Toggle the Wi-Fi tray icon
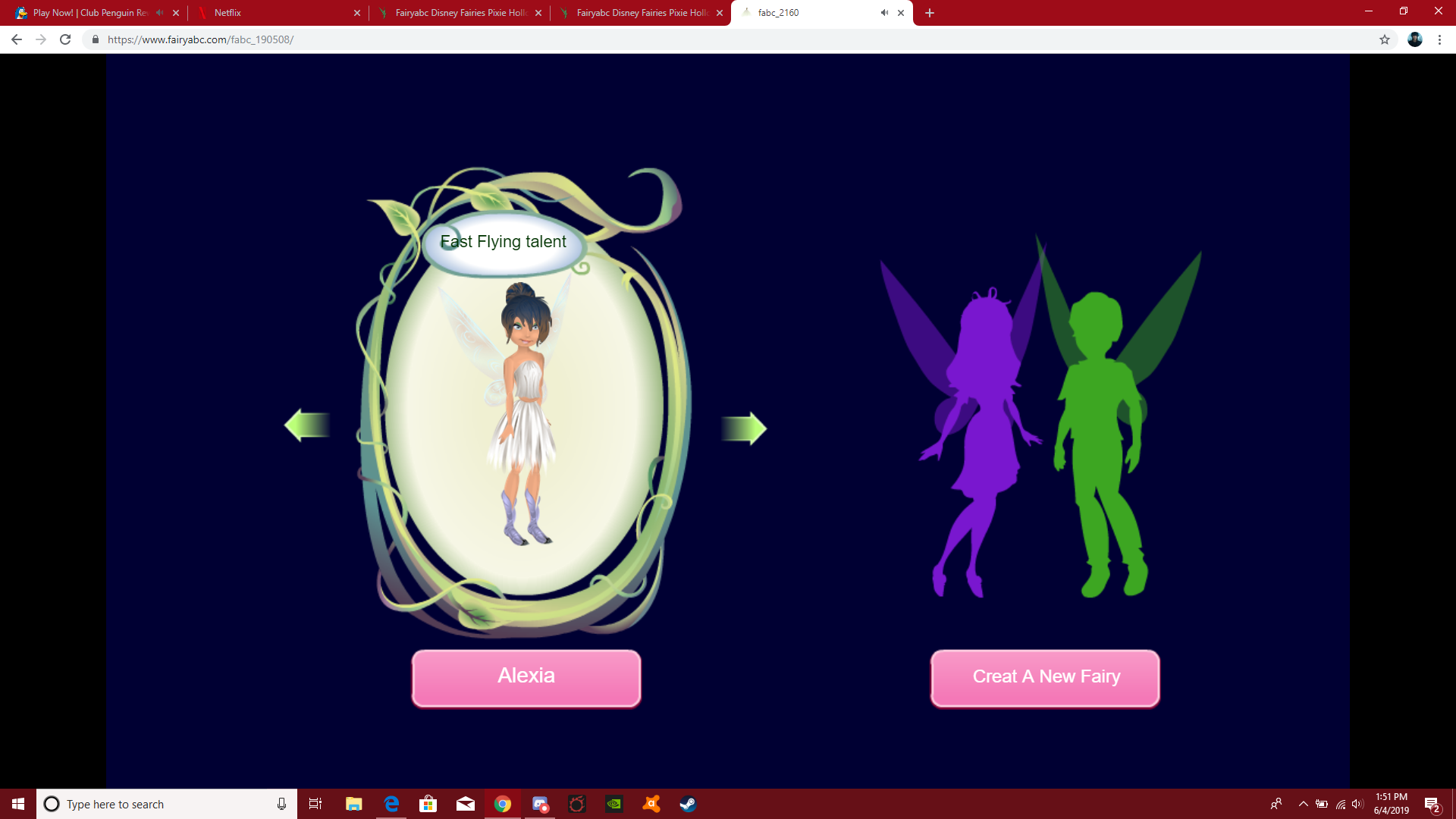 [1341, 804]
